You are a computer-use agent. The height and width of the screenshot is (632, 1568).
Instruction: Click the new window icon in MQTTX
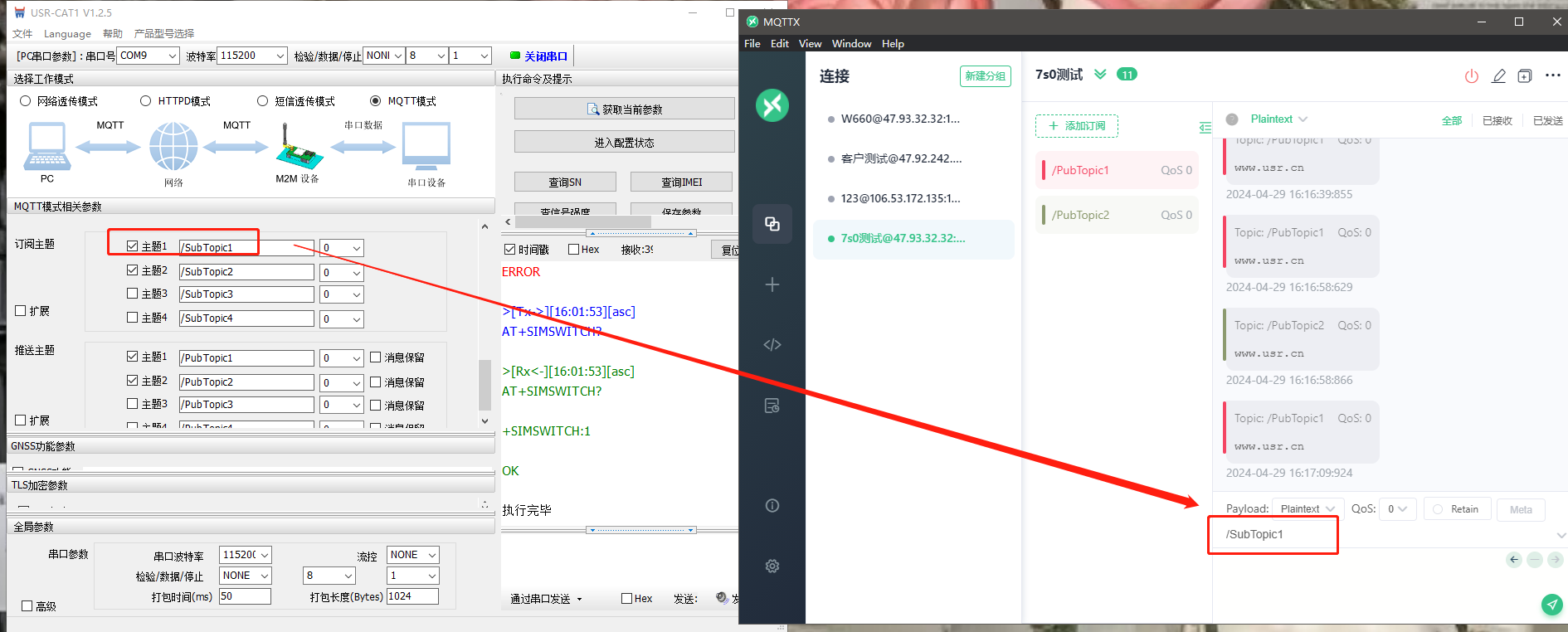1525,76
